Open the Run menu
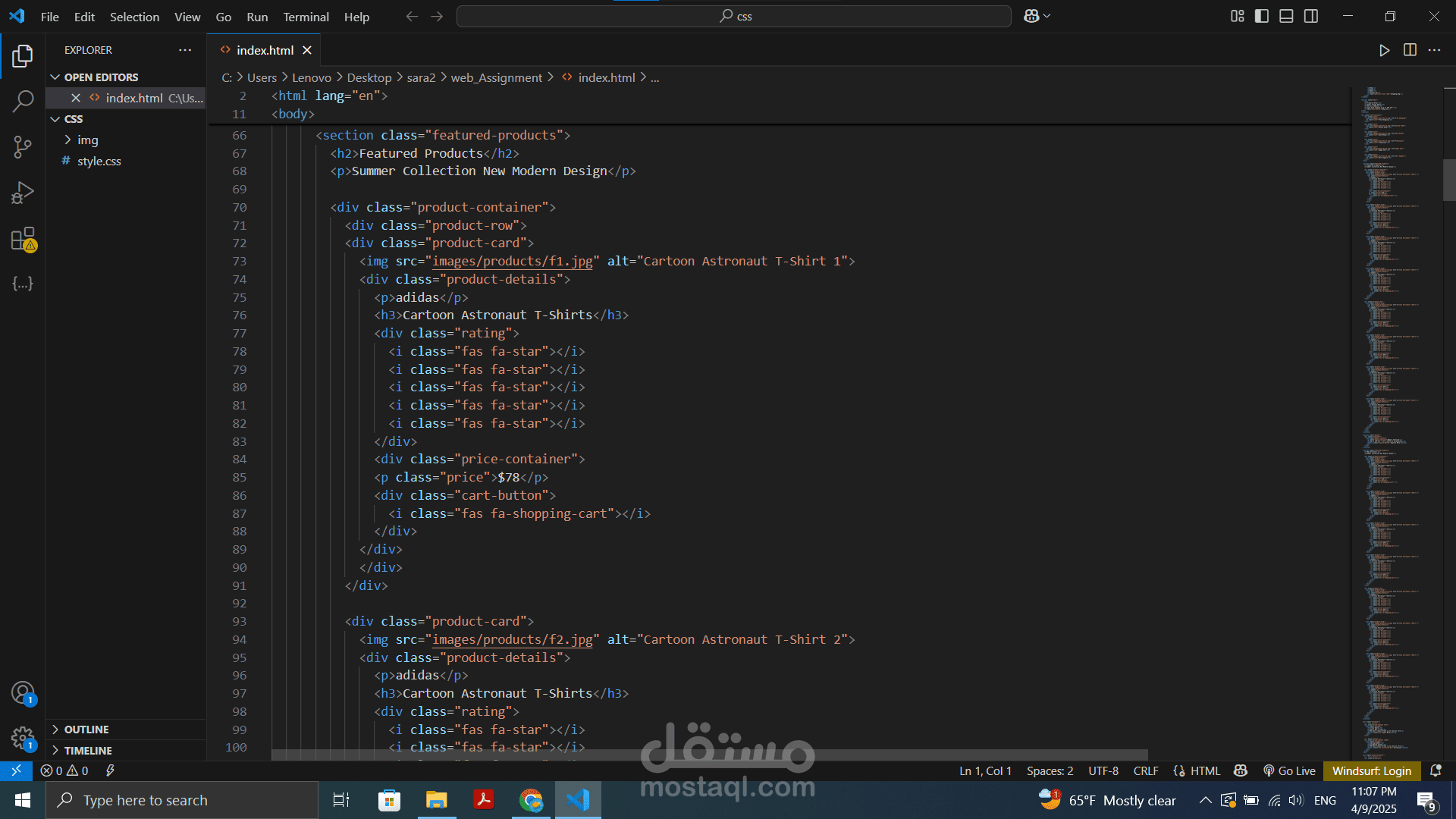This screenshot has width=1456, height=819. click(x=257, y=17)
